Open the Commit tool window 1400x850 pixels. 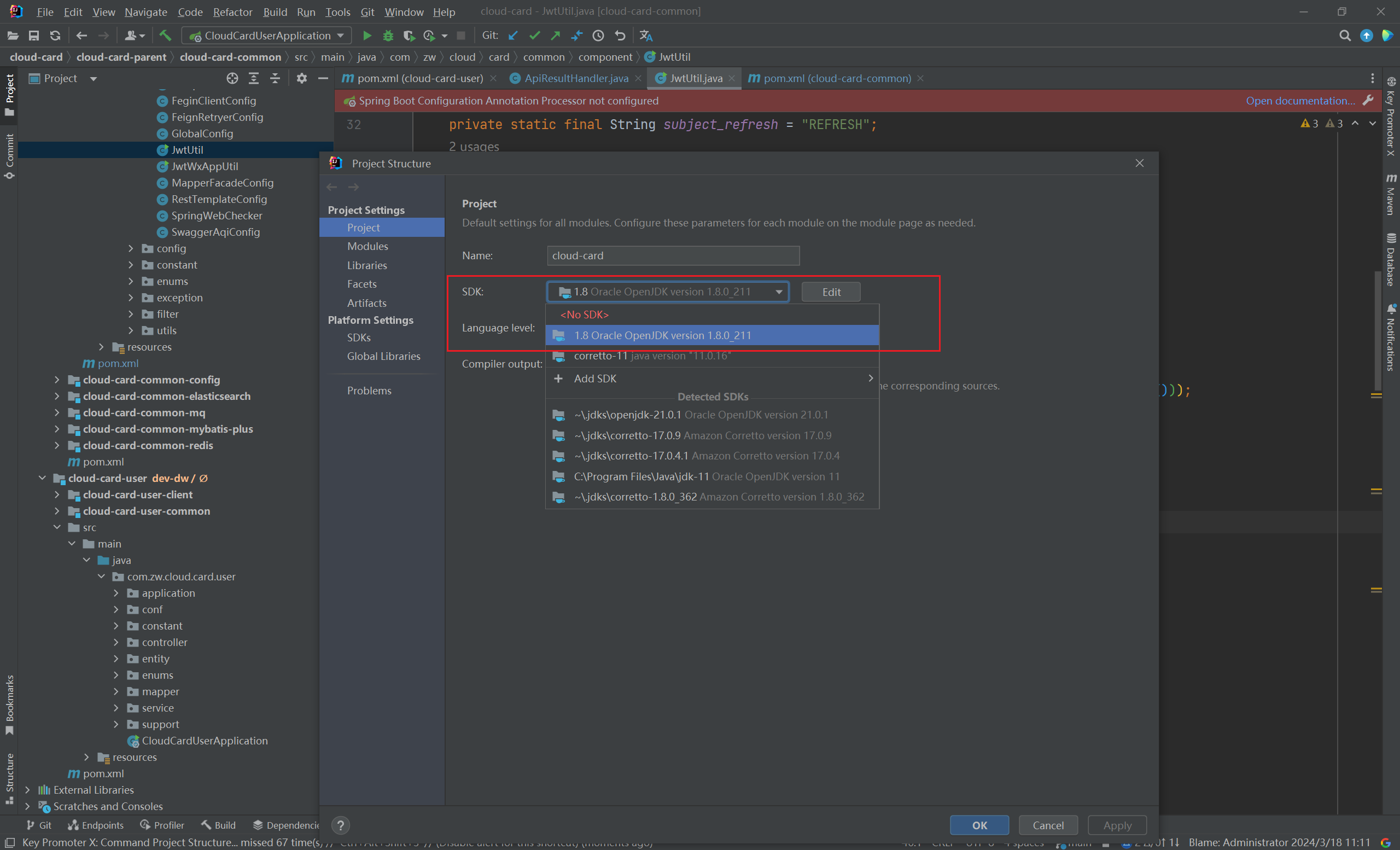[10, 156]
